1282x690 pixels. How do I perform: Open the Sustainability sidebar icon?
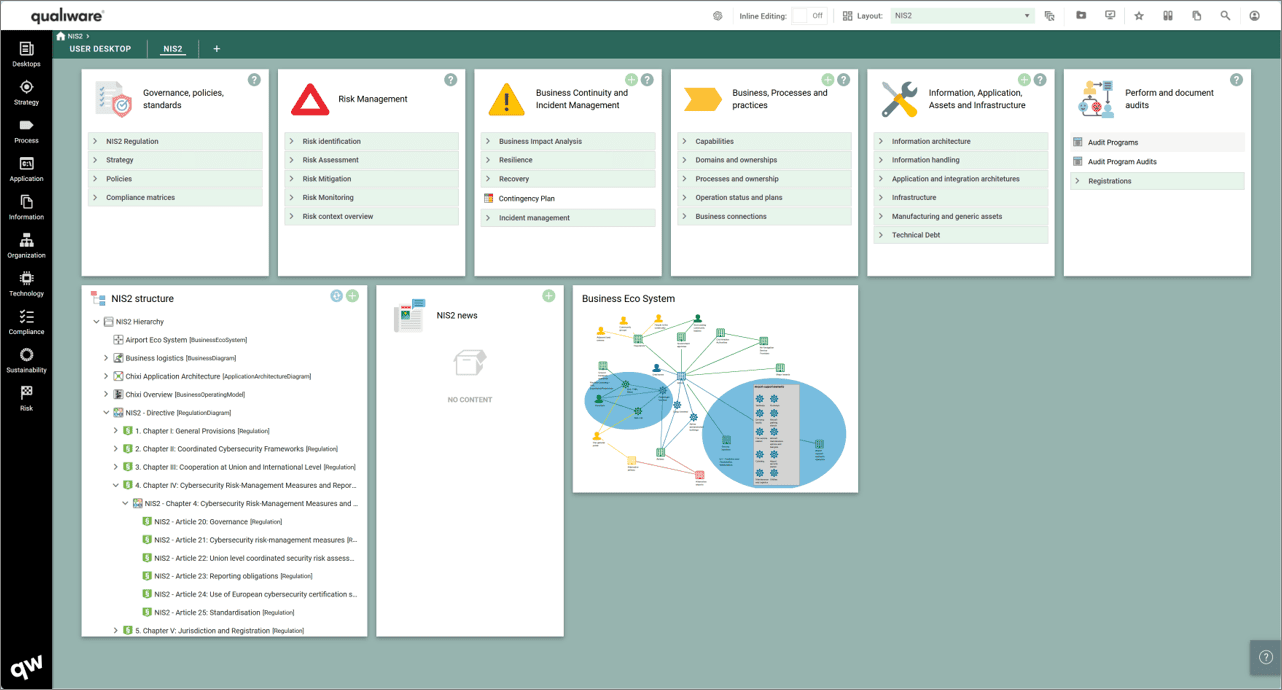tap(26, 360)
